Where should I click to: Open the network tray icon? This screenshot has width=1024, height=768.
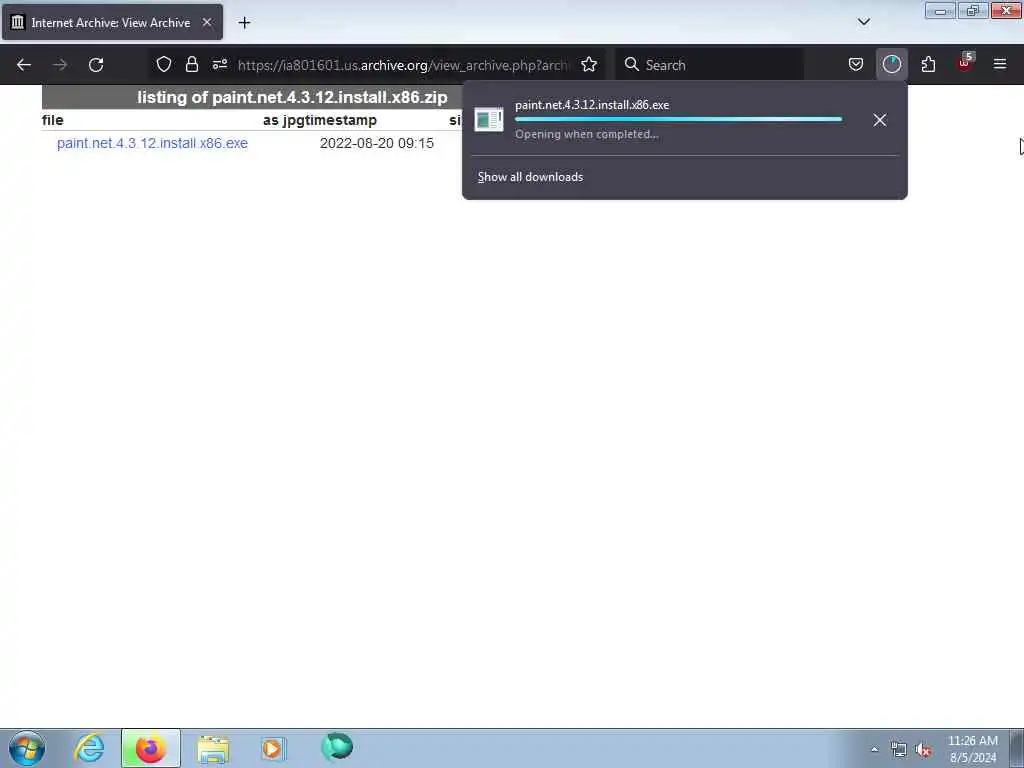[899, 750]
